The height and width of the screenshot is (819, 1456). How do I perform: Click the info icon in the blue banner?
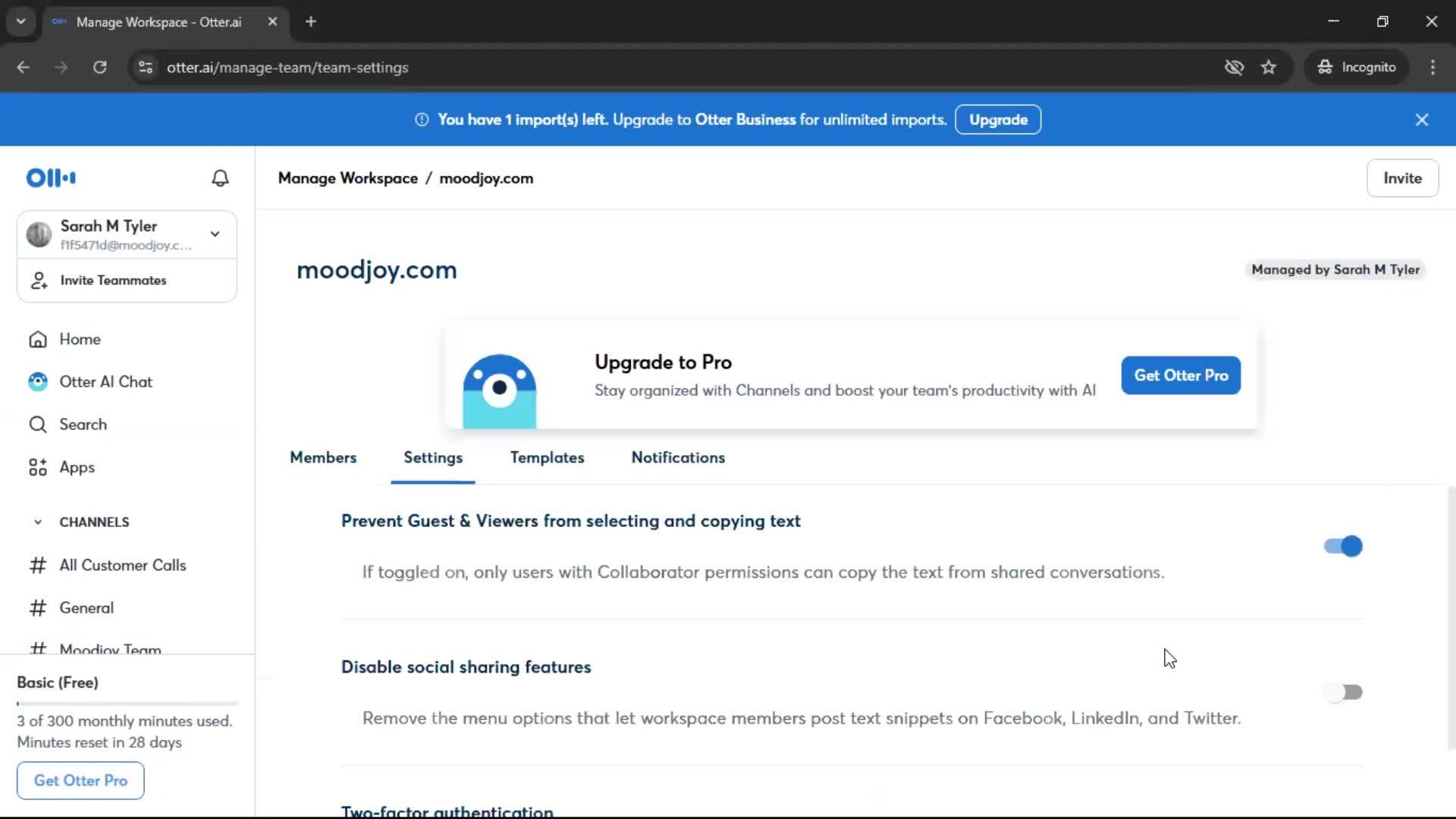(x=422, y=120)
